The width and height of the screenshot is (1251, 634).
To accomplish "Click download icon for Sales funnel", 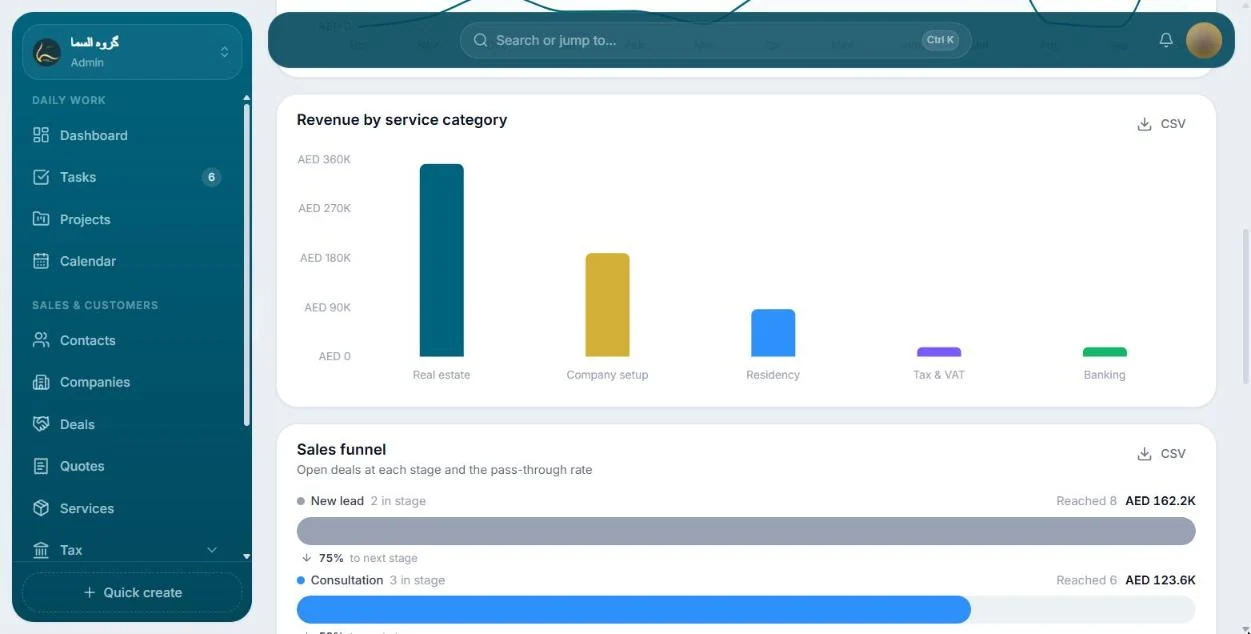I will pyautogui.click(x=1144, y=454).
